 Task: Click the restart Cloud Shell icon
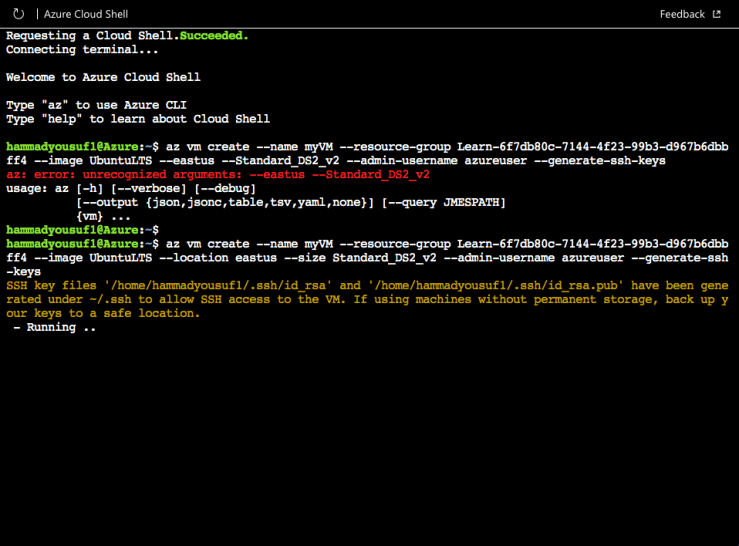tap(18, 14)
